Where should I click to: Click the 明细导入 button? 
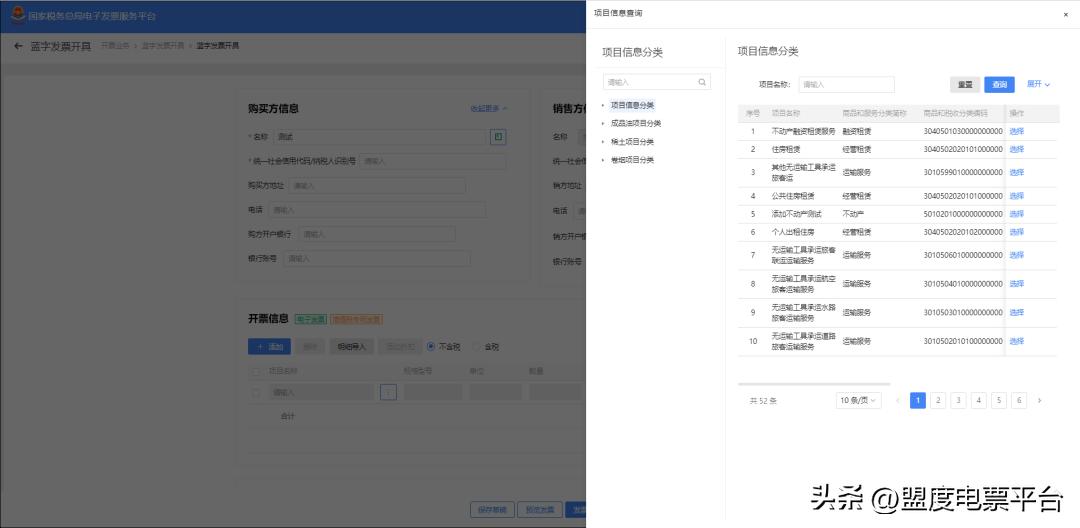tap(351, 347)
